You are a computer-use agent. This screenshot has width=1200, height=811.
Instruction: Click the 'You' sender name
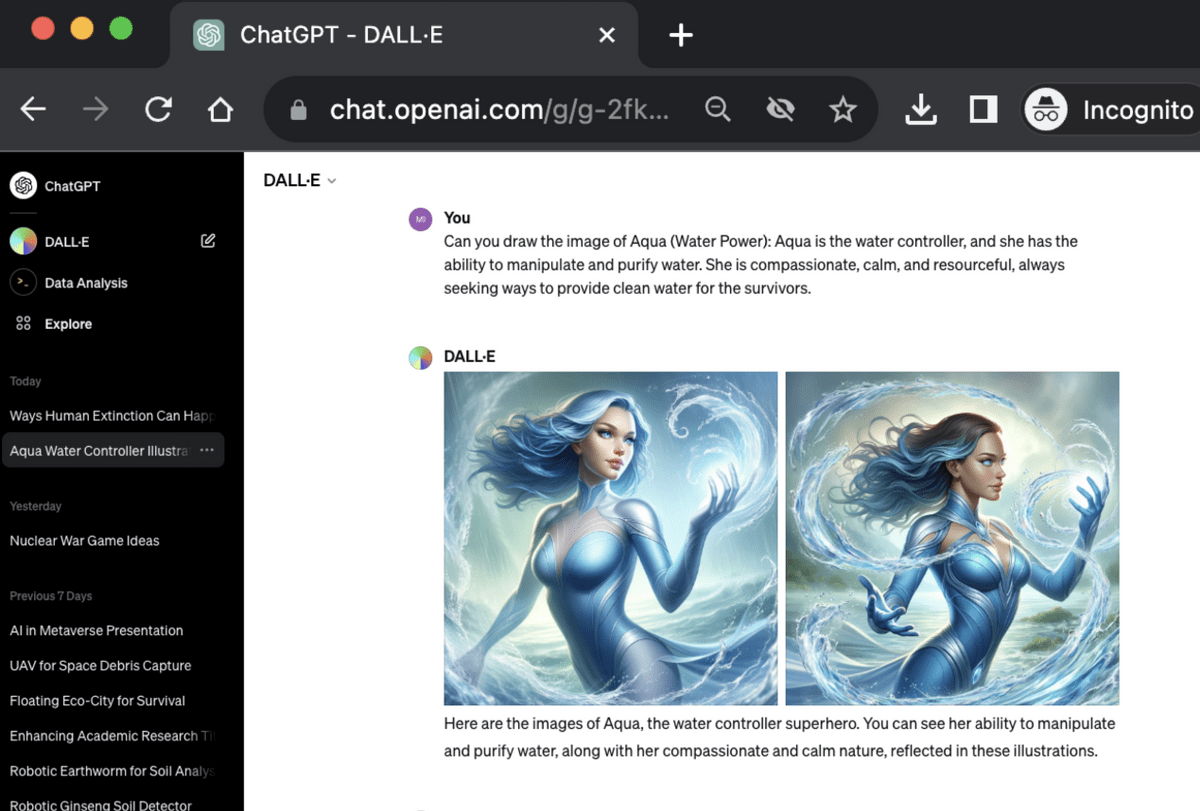[x=457, y=218]
